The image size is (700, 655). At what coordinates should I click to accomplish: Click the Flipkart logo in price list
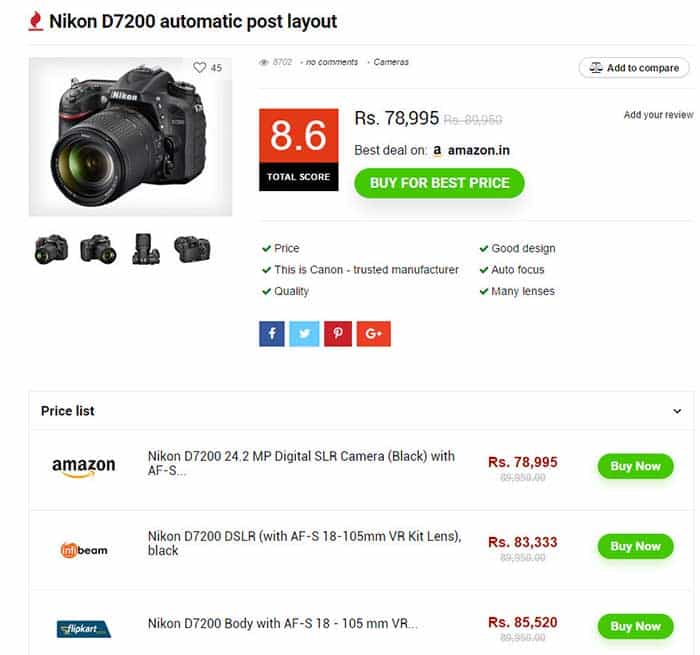[84, 629]
